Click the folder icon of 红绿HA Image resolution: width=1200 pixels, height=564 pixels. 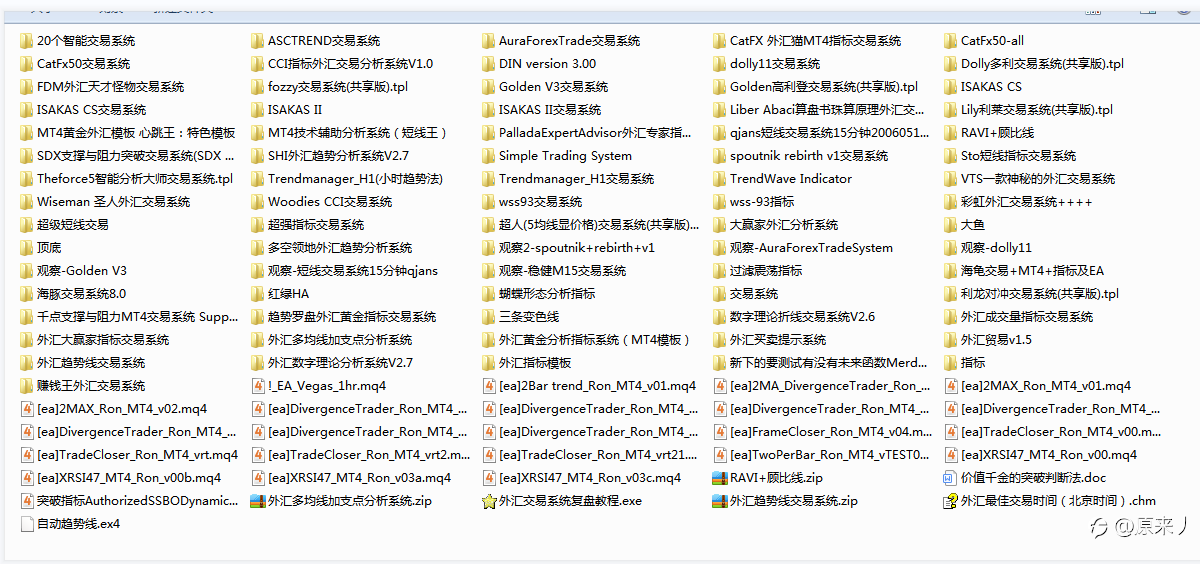(258, 294)
